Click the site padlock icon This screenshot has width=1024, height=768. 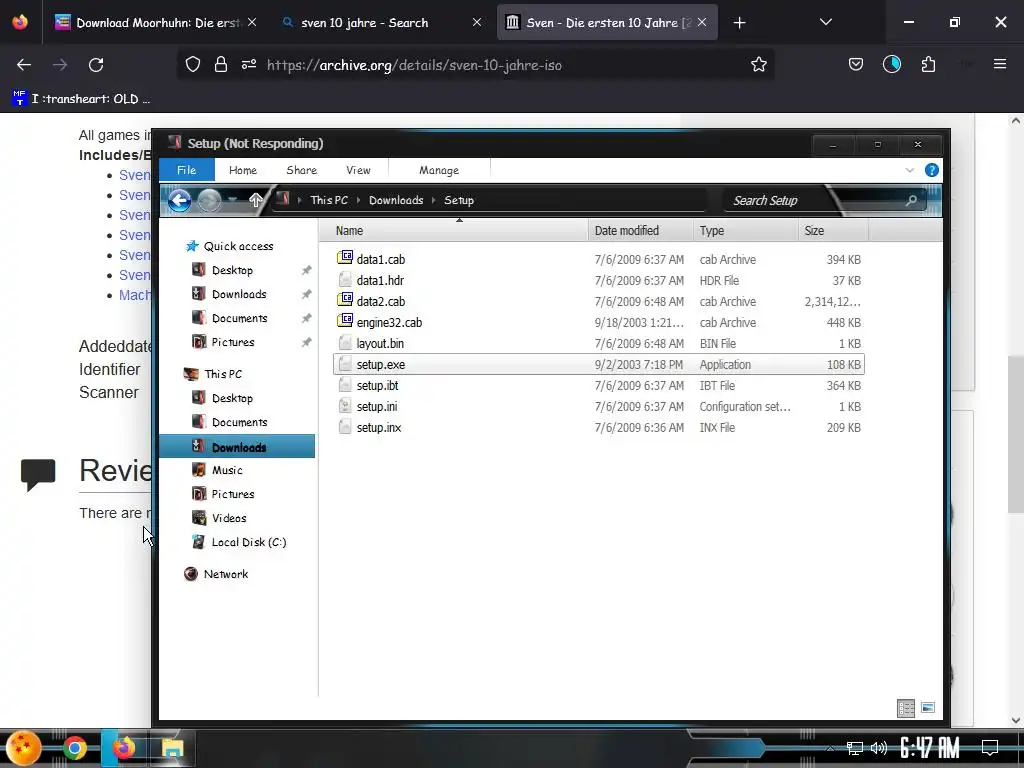click(221, 65)
